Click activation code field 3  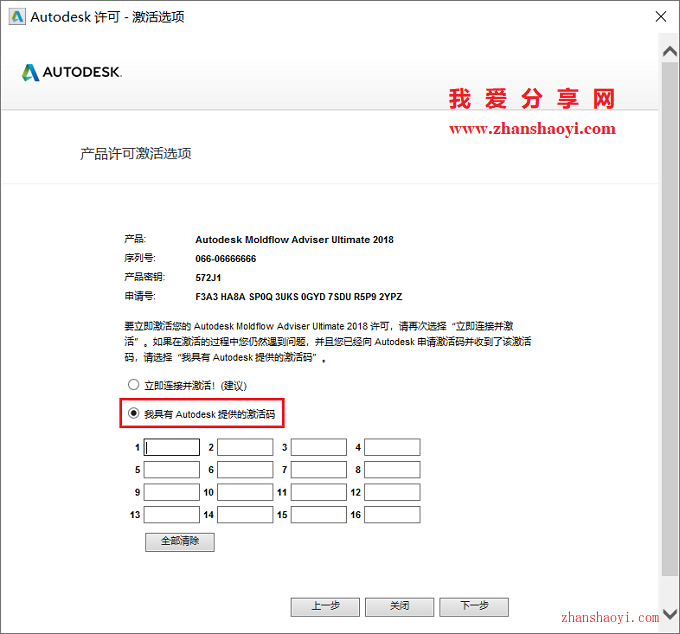coord(319,447)
